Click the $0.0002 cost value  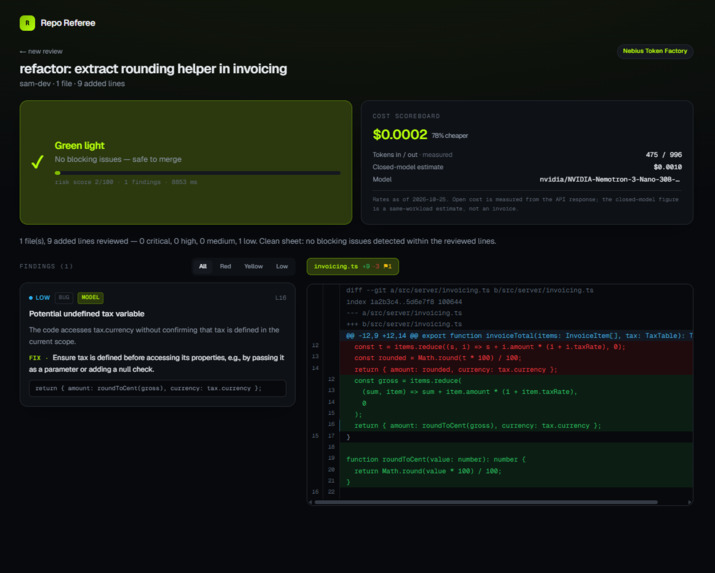point(400,134)
